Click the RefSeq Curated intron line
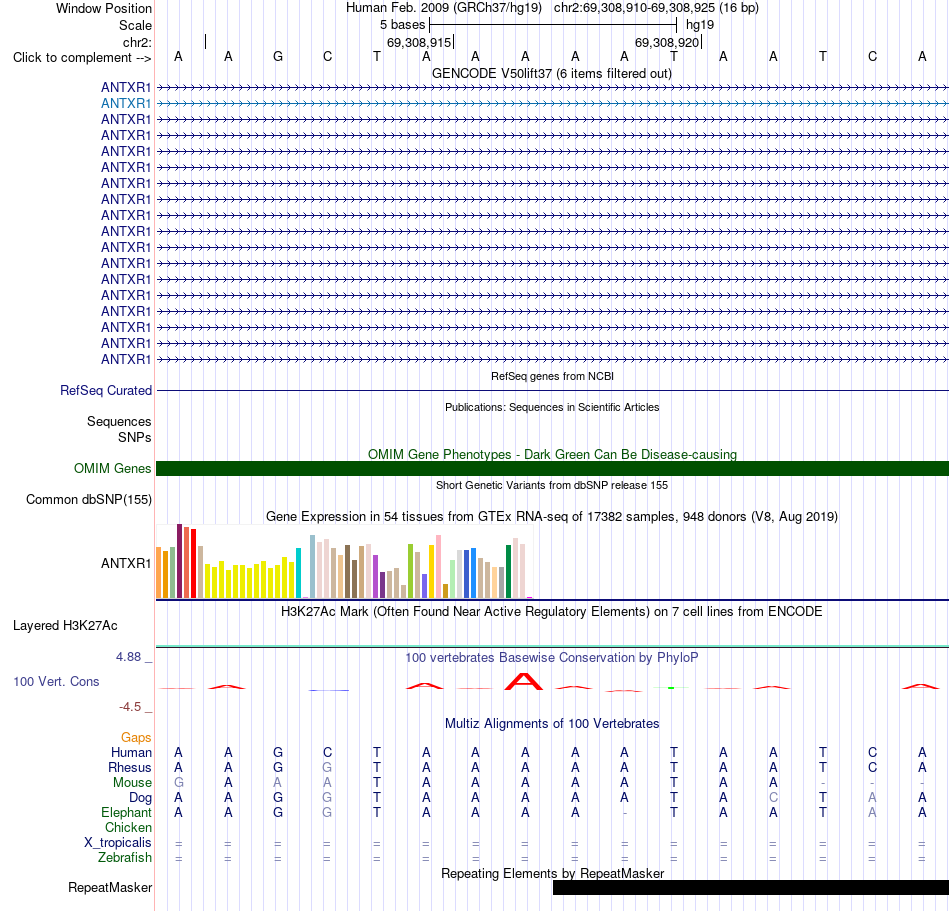This screenshot has height=911, width=950. (x=553, y=391)
